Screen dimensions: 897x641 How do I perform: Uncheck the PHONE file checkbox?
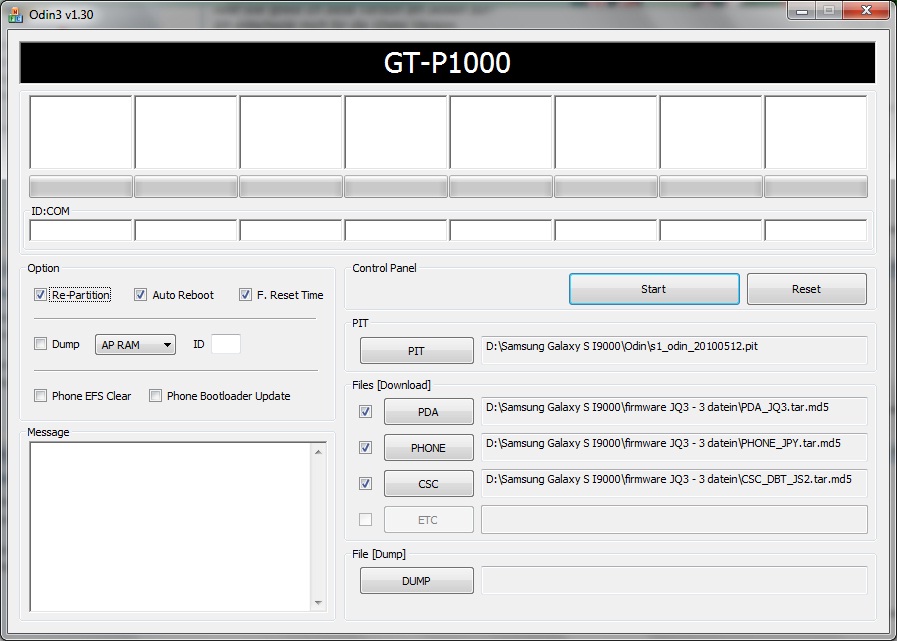(x=365, y=448)
